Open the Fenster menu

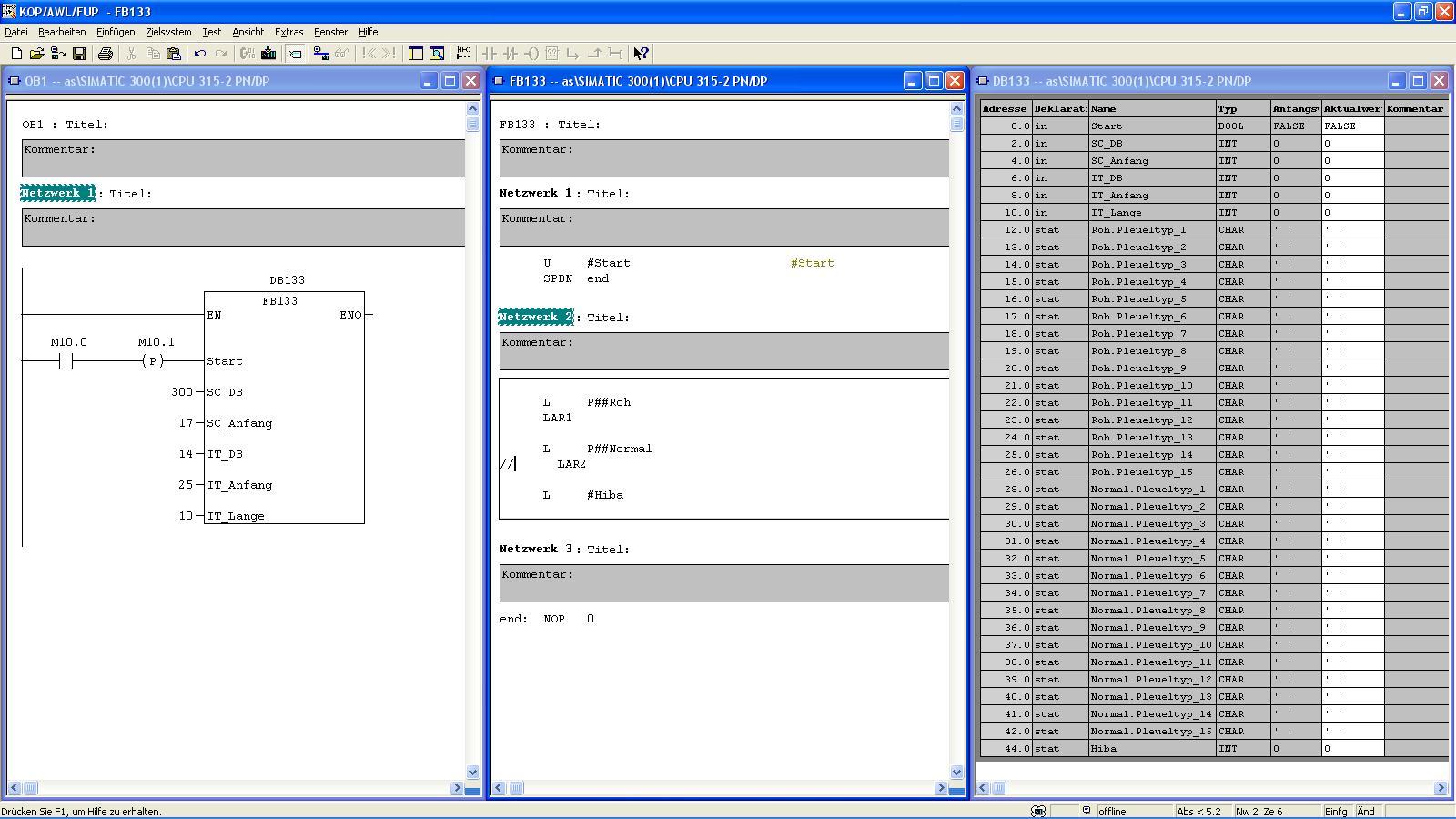coord(330,32)
